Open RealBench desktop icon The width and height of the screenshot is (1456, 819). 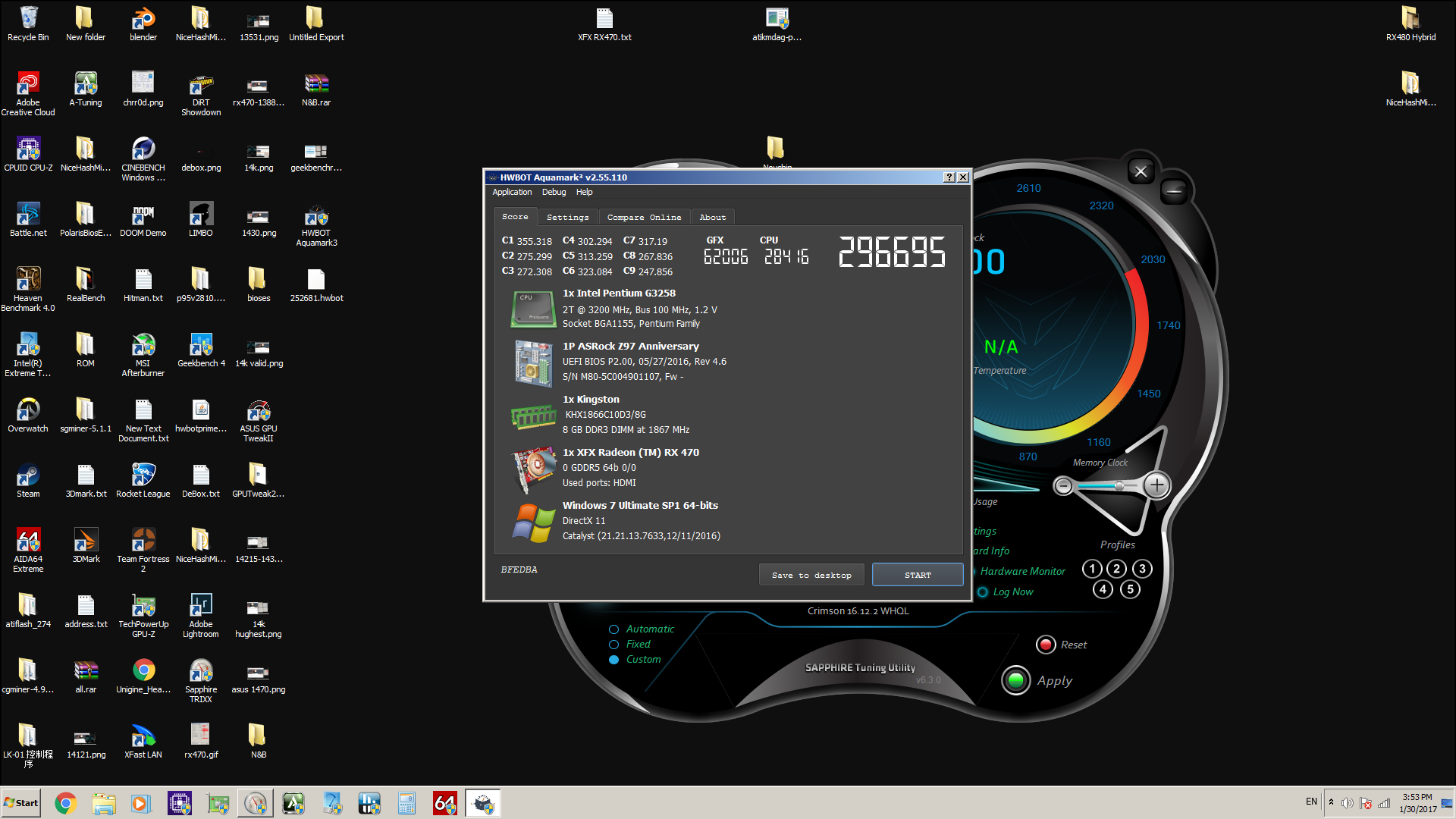coord(86,284)
